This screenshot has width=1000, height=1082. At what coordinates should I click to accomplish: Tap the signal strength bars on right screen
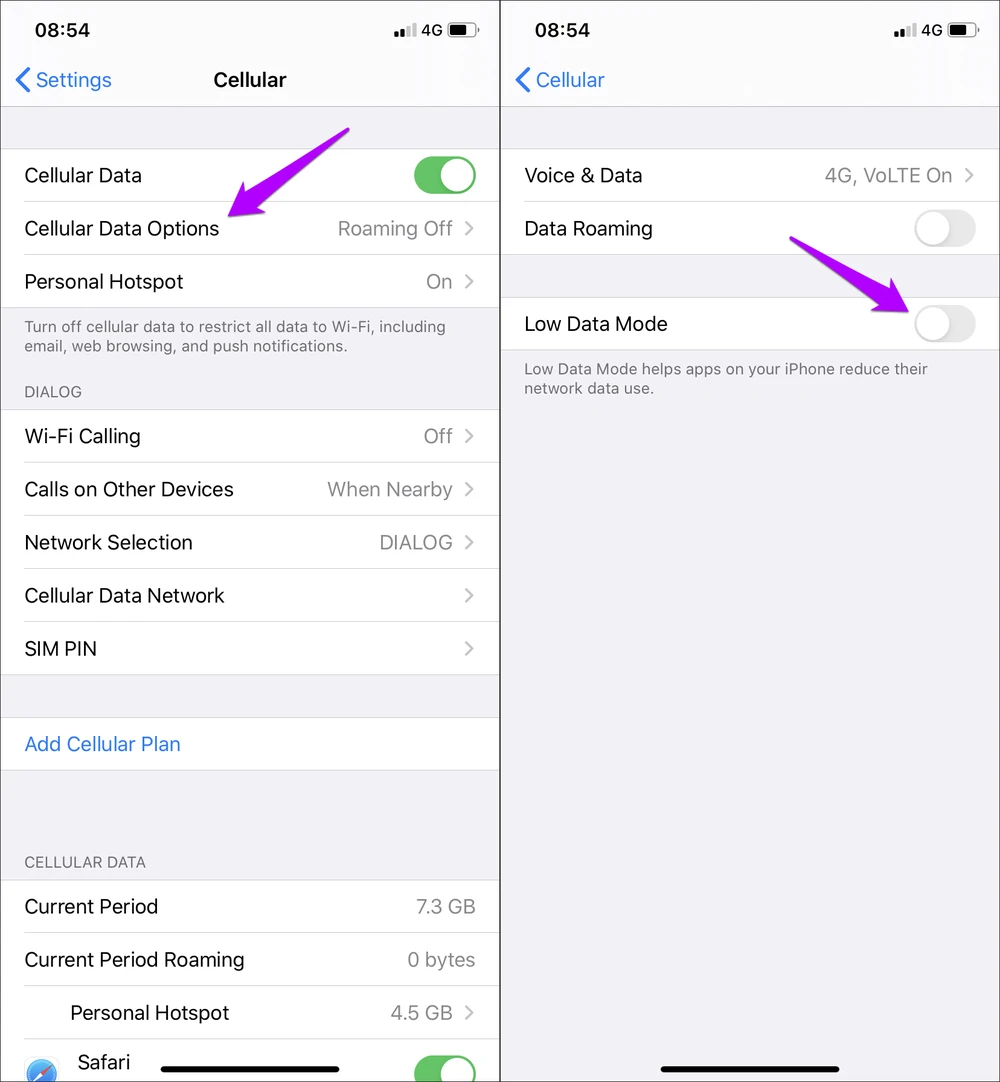(x=905, y=30)
